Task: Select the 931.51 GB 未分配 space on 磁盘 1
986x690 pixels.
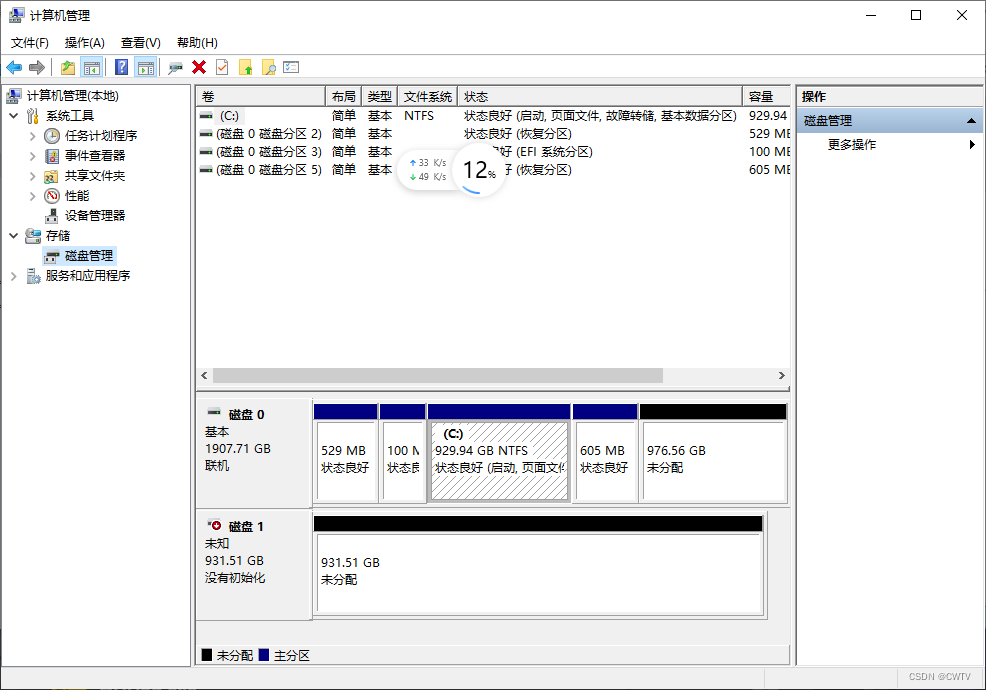Action: (x=539, y=565)
